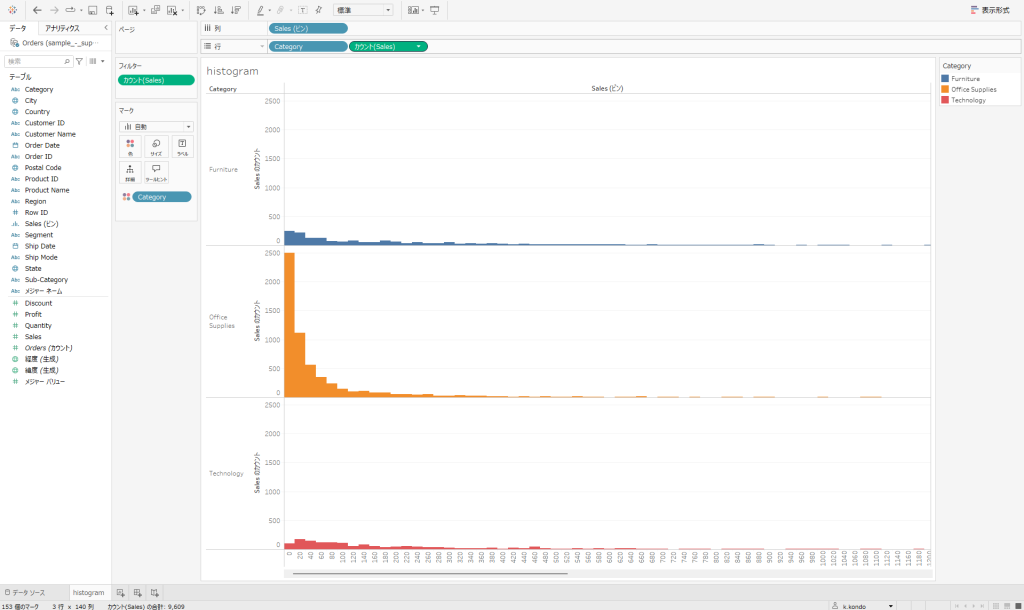
Task: Click the Save icon in toolbar
Action: pyautogui.click(x=92, y=10)
